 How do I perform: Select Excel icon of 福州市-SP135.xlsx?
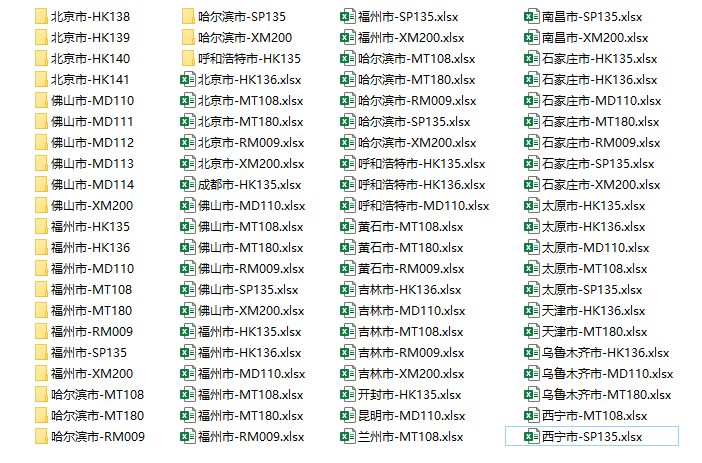[x=347, y=17]
